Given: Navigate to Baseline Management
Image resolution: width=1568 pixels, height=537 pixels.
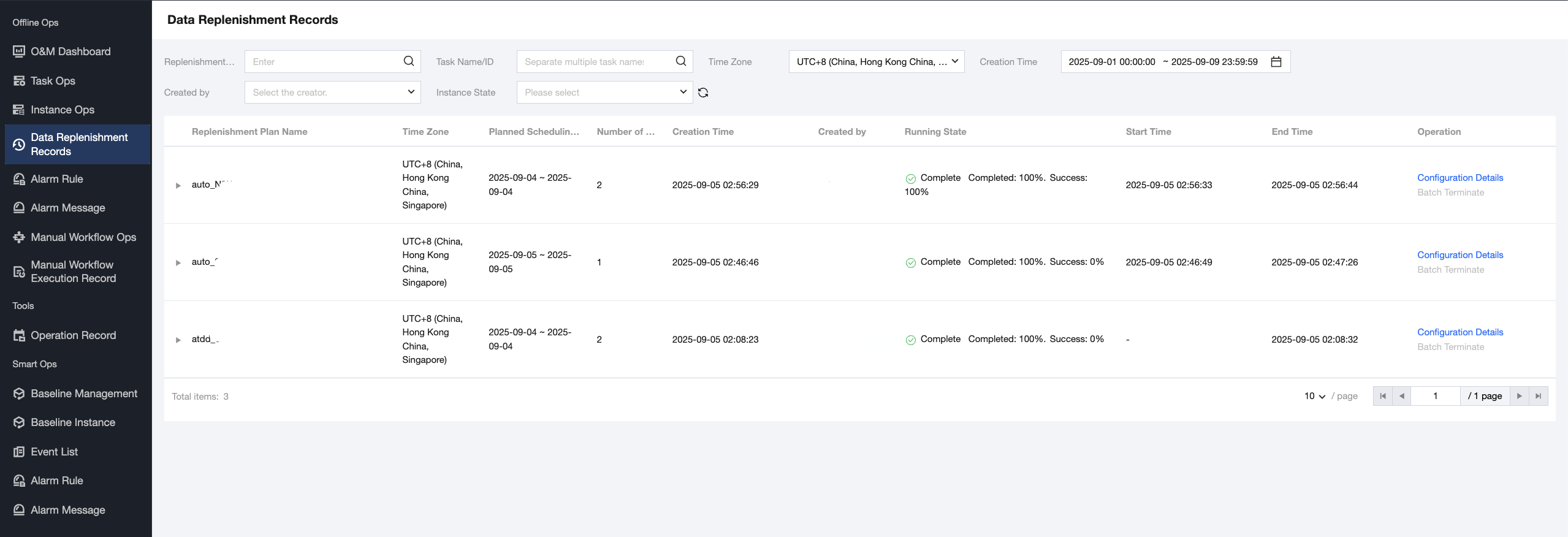Looking at the screenshot, I should point(84,394).
